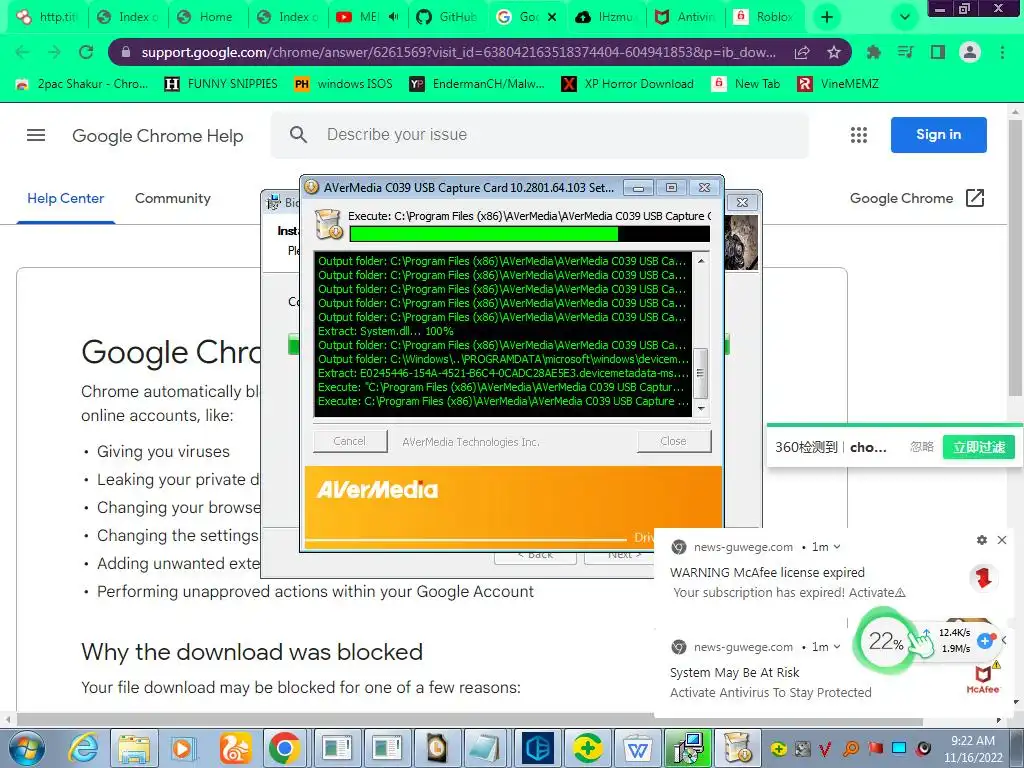Click the 22% memory booster circle
Viewport: 1024px width, 768px height.
pyautogui.click(x=884, y=641)
